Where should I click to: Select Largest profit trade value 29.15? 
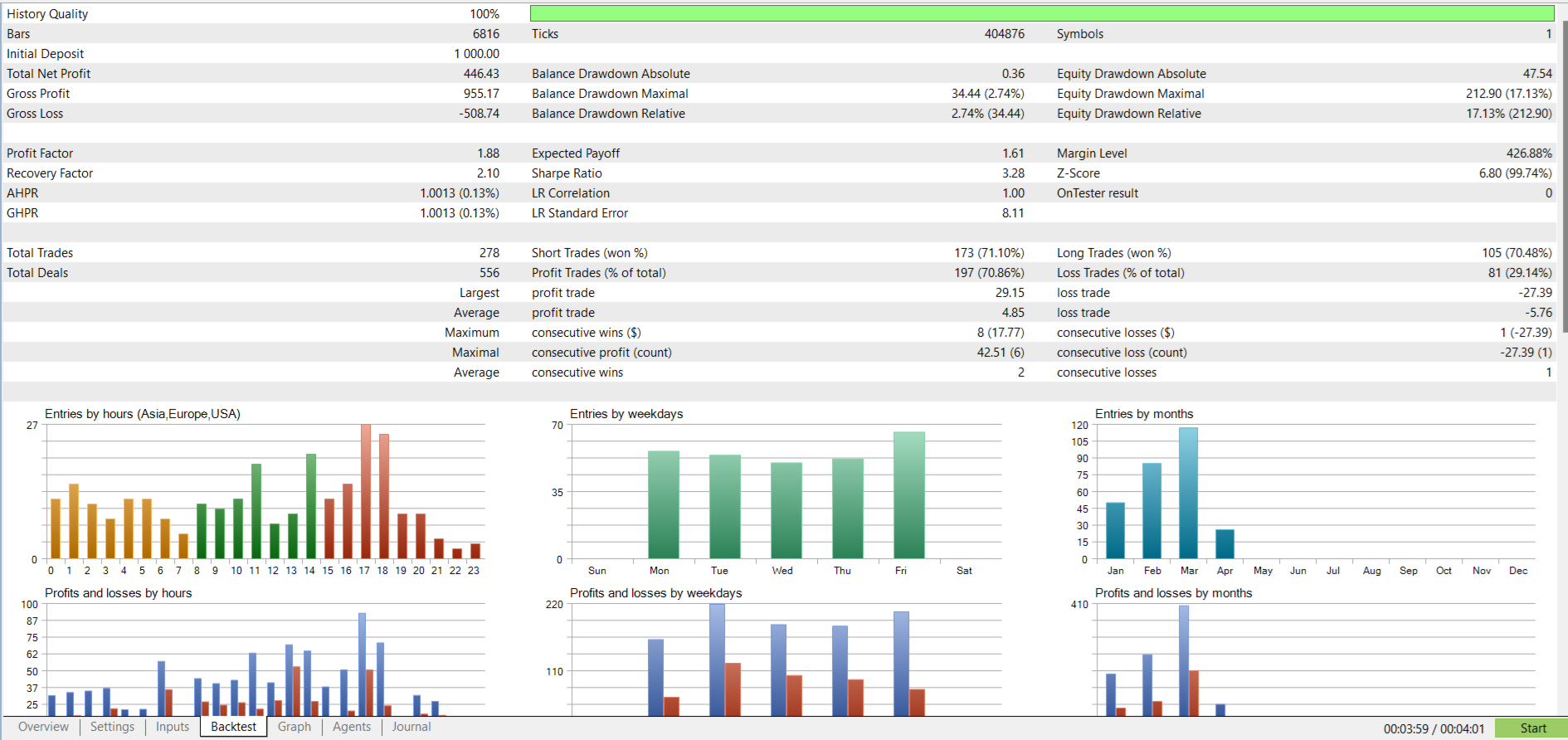(x=1010, y=293)
